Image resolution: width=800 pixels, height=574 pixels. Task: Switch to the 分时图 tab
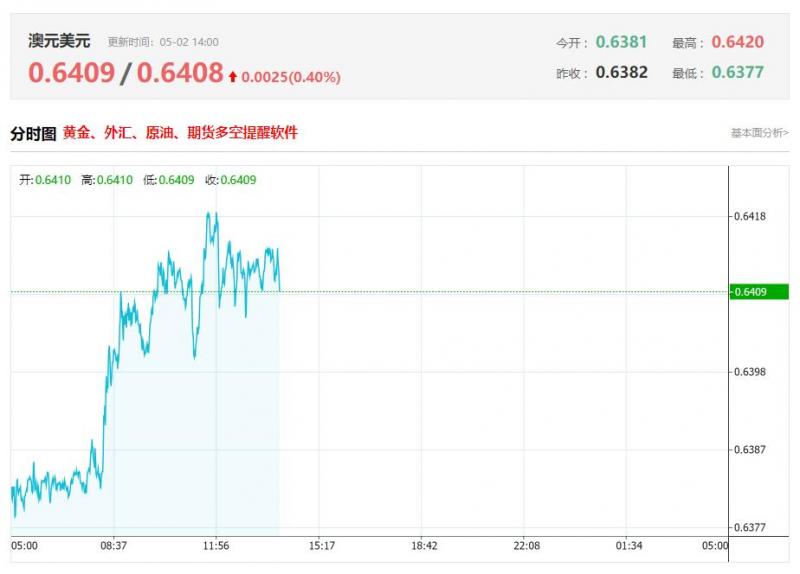tap(33, 134)
